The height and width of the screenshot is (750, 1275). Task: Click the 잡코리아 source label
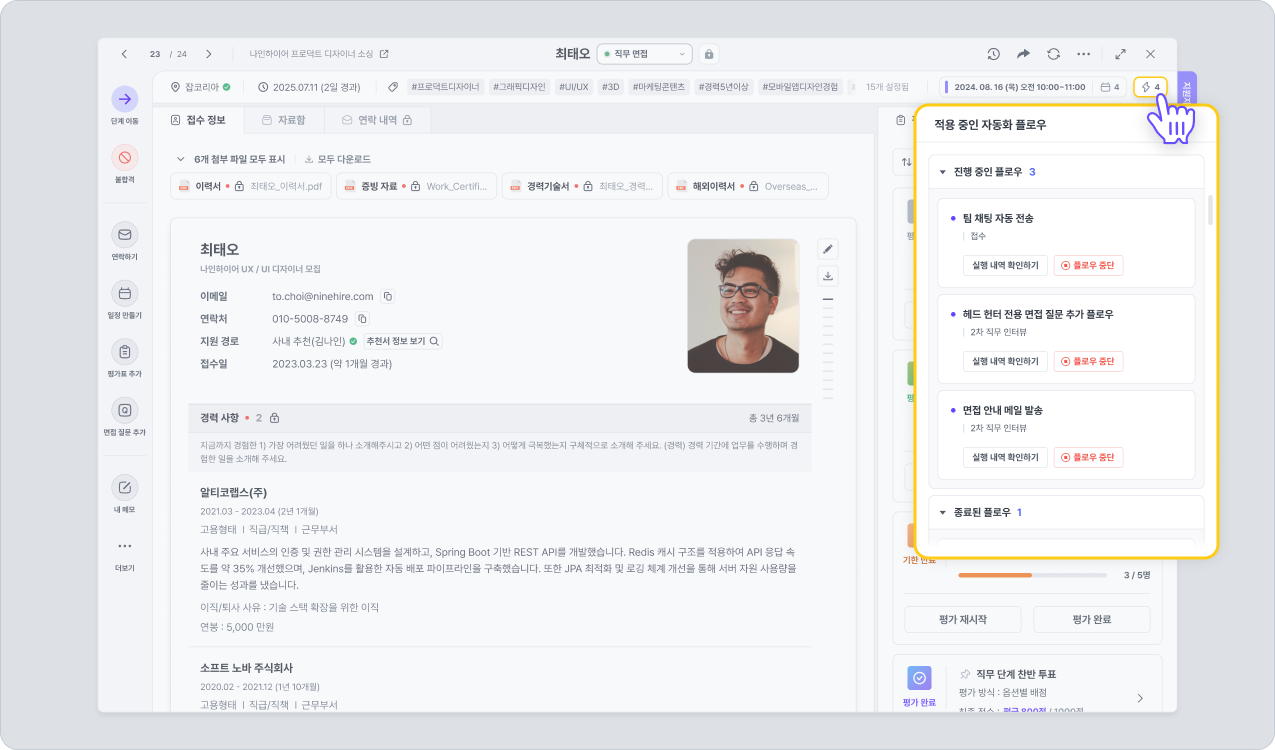tap(202, 87)
